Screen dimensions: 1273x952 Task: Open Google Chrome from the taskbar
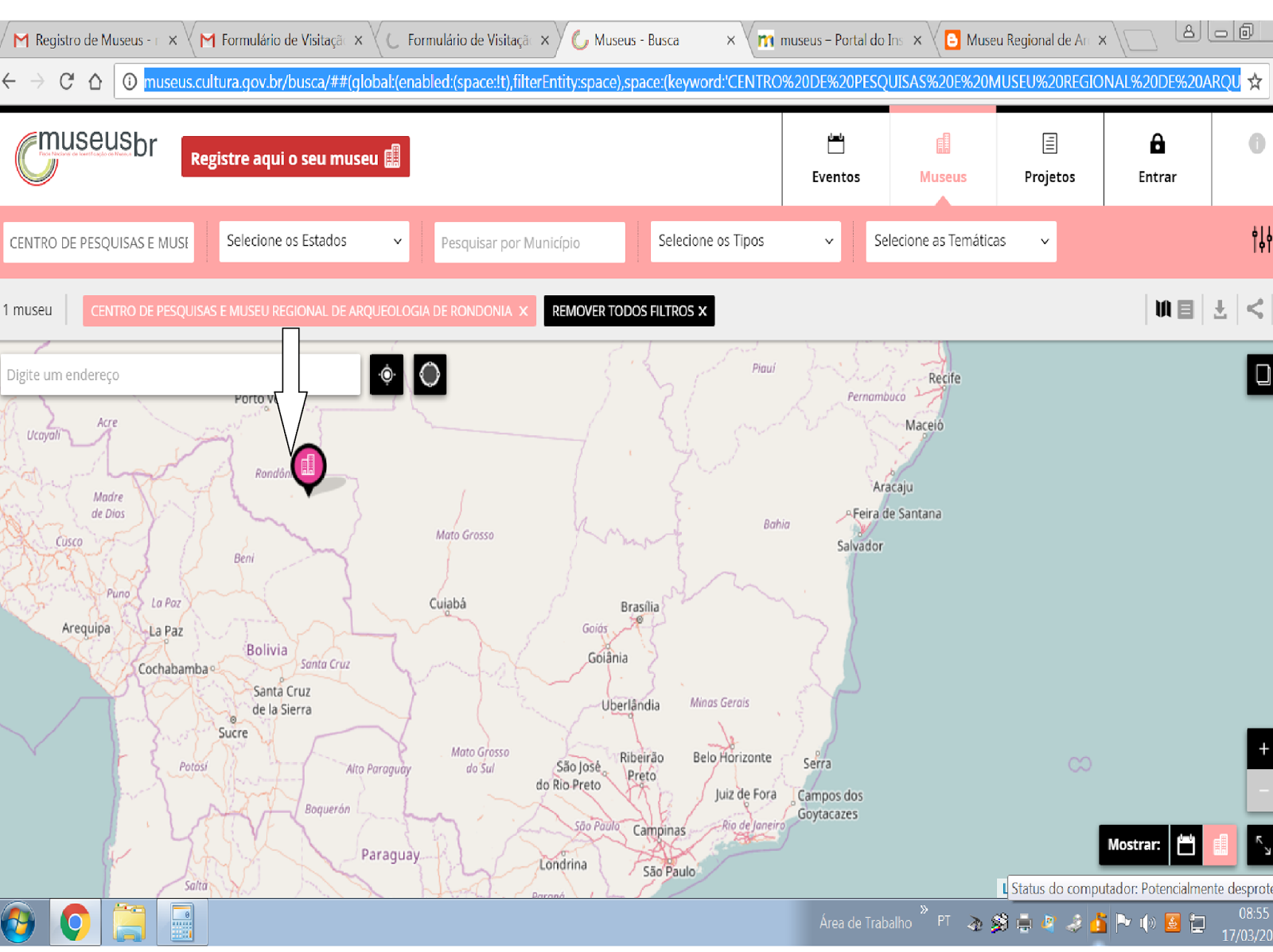75,923
